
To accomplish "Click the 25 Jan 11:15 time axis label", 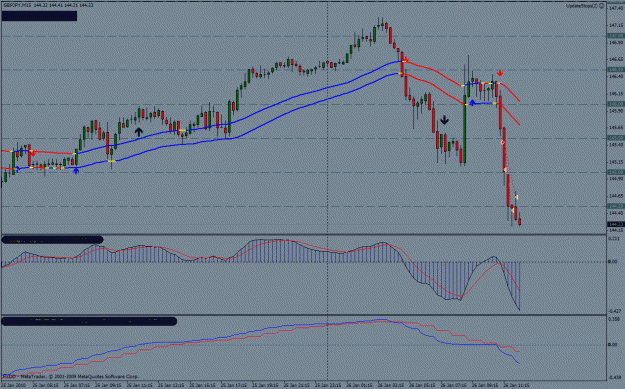I will point(139,385).
